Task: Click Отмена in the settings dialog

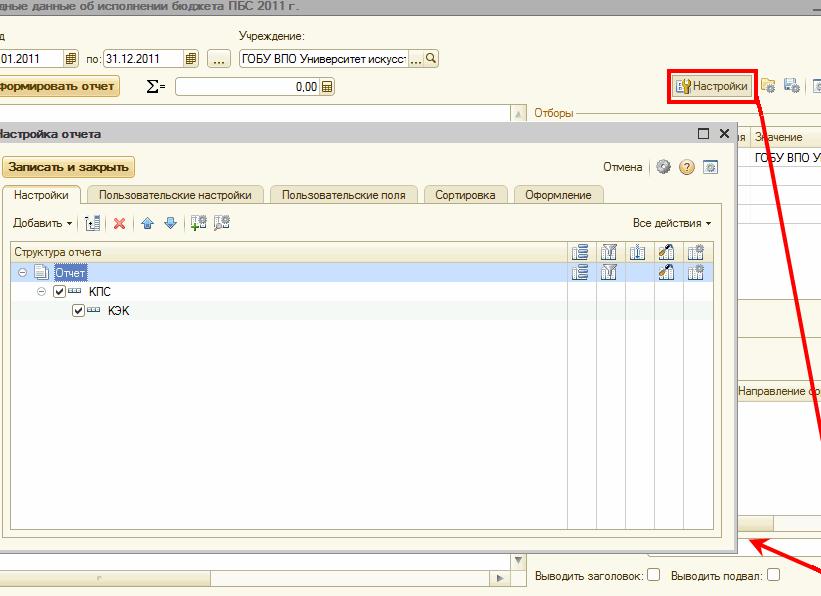Action: [x=623, y=167]
